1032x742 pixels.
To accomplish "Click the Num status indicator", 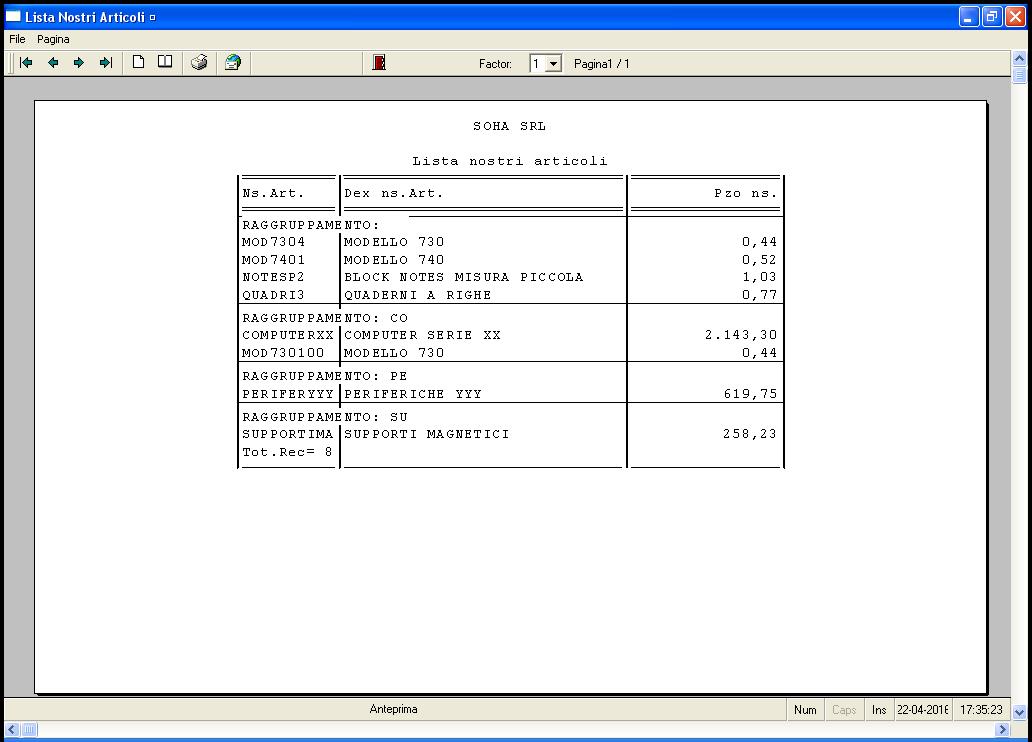I will click(x=805, y=710).
